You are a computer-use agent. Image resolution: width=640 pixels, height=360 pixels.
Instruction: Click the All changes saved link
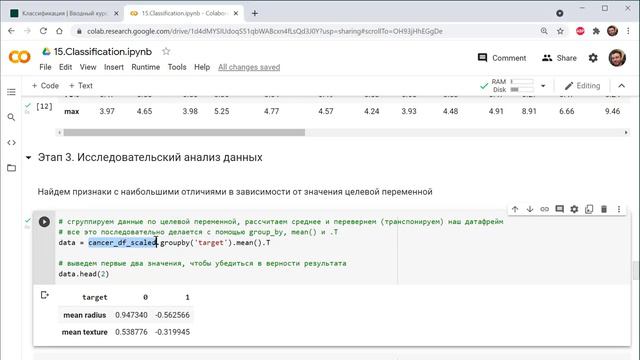249,67
